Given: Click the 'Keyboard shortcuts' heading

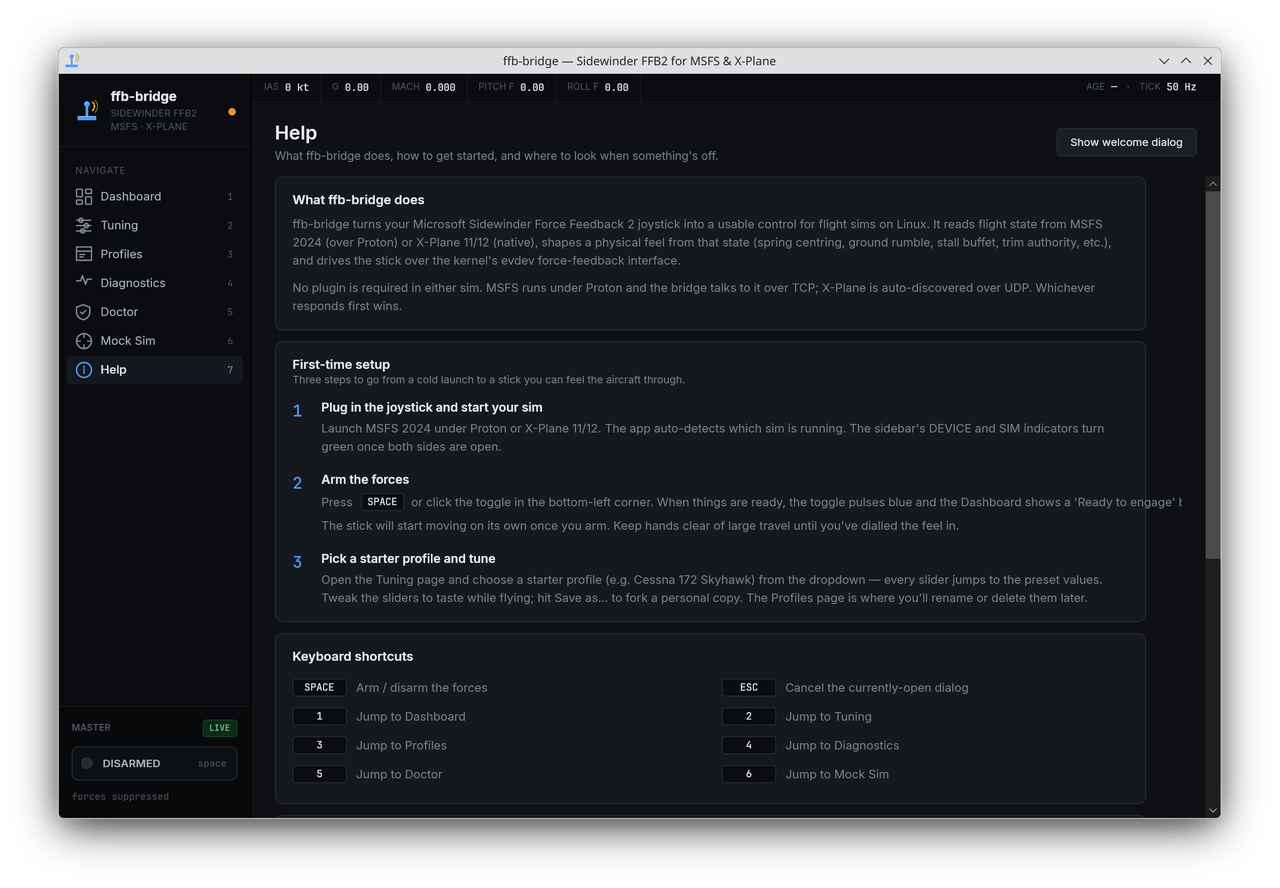Looking at the screenshot, I should pos(352,657).
